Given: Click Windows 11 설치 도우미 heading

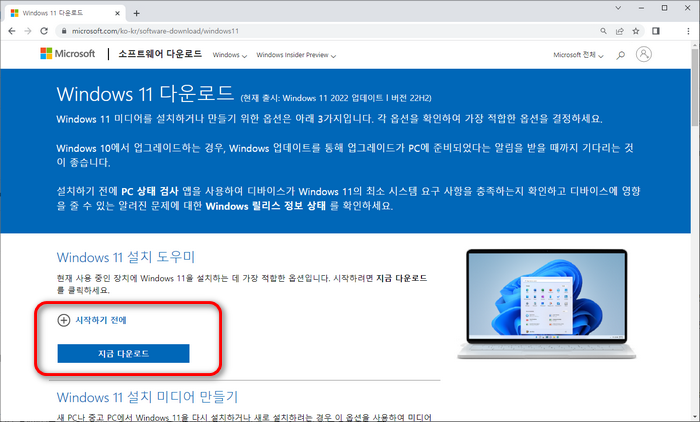Looking at the screenshot, I should tap(126, 257).
